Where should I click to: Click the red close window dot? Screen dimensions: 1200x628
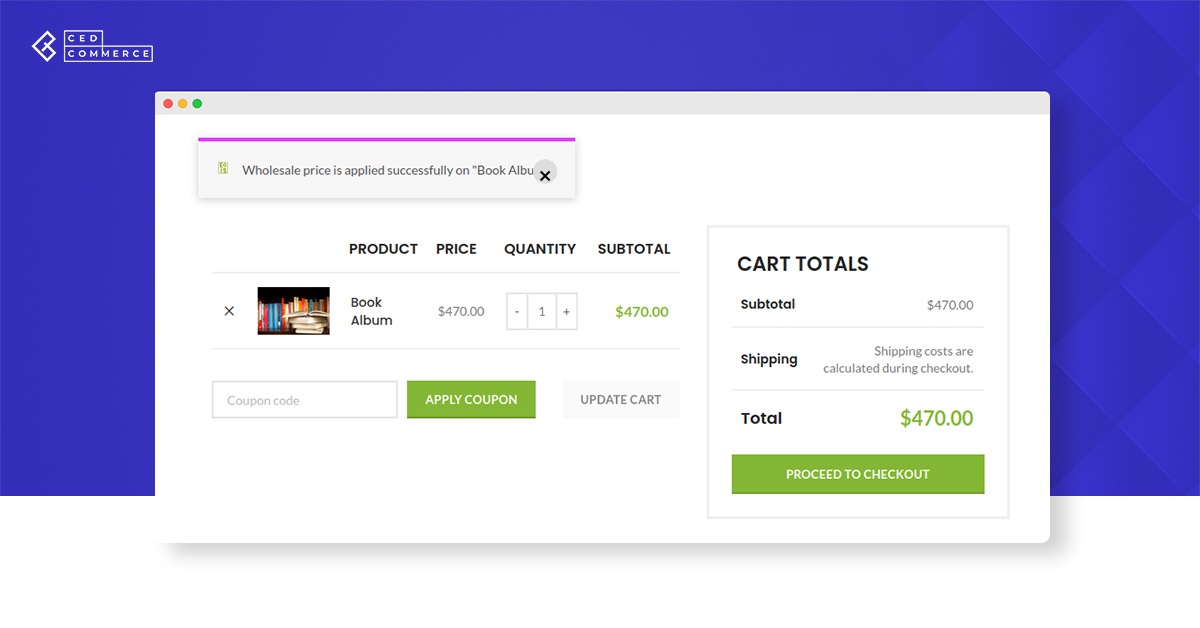coord(168,104)
